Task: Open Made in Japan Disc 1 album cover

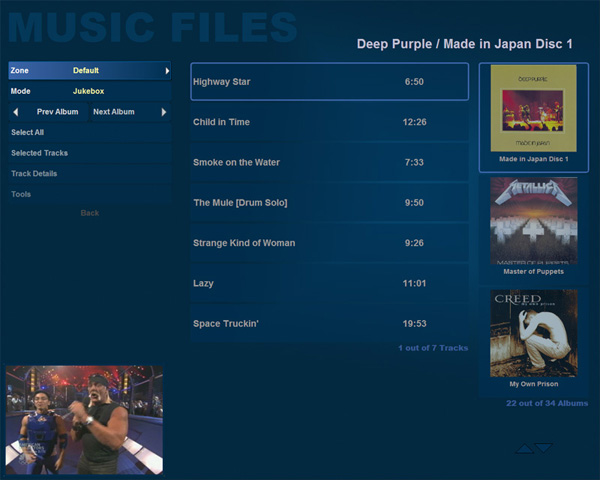Action: pos(533,108)
